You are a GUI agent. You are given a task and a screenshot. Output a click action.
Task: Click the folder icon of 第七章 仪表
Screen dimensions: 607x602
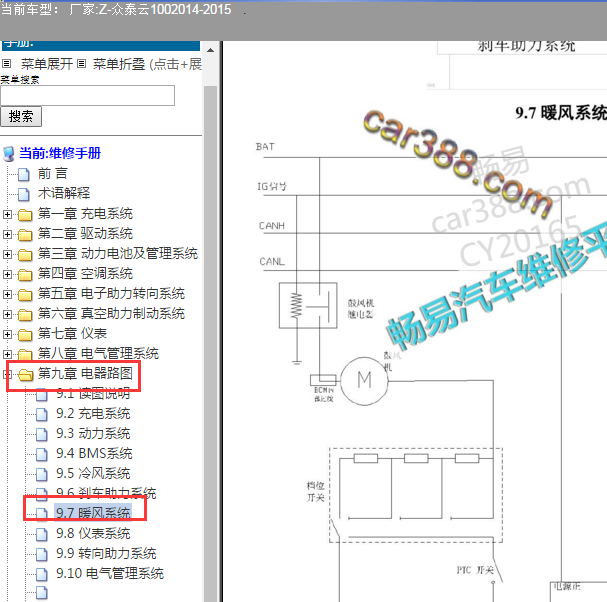(25, 334)
